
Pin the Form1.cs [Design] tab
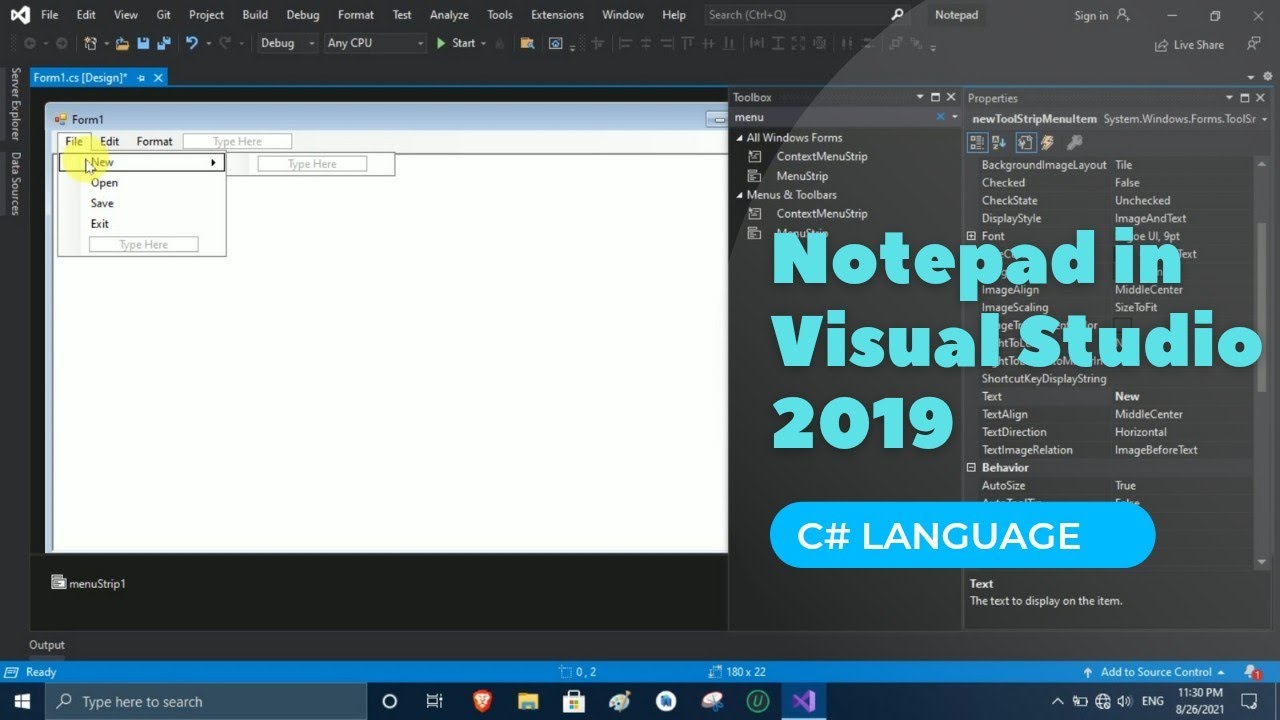(141, 77)
